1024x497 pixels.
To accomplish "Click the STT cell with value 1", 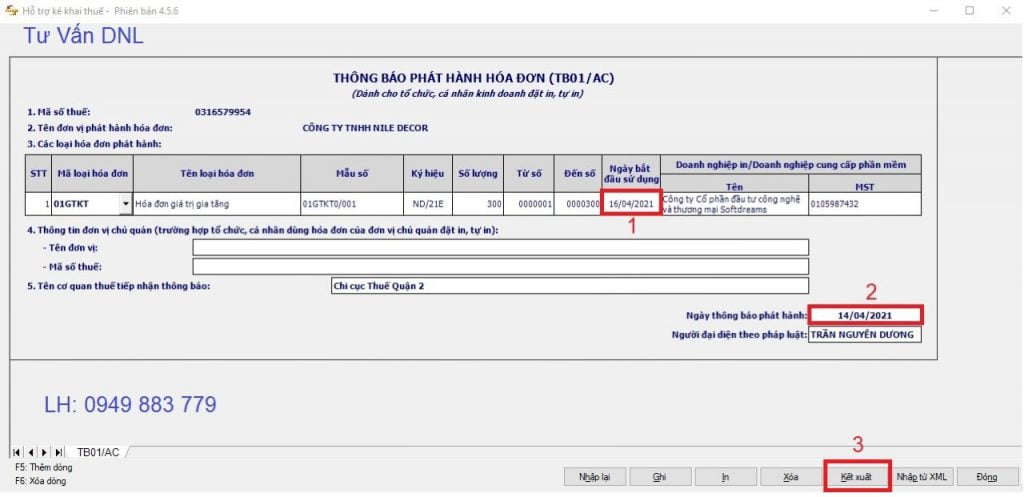I will tap(39, 204).
